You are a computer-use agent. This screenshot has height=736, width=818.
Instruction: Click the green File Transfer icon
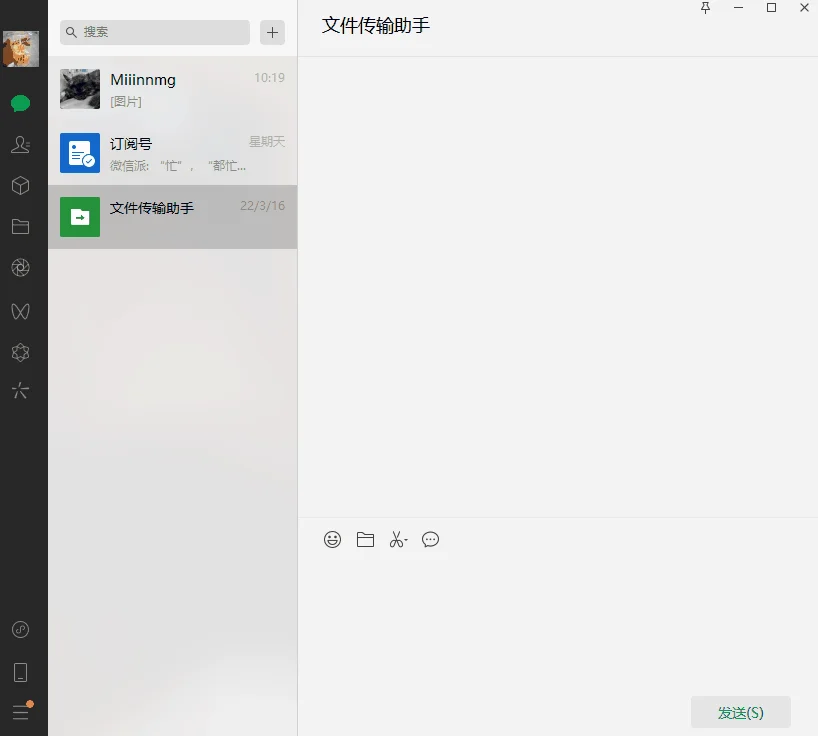pos(80,217)
